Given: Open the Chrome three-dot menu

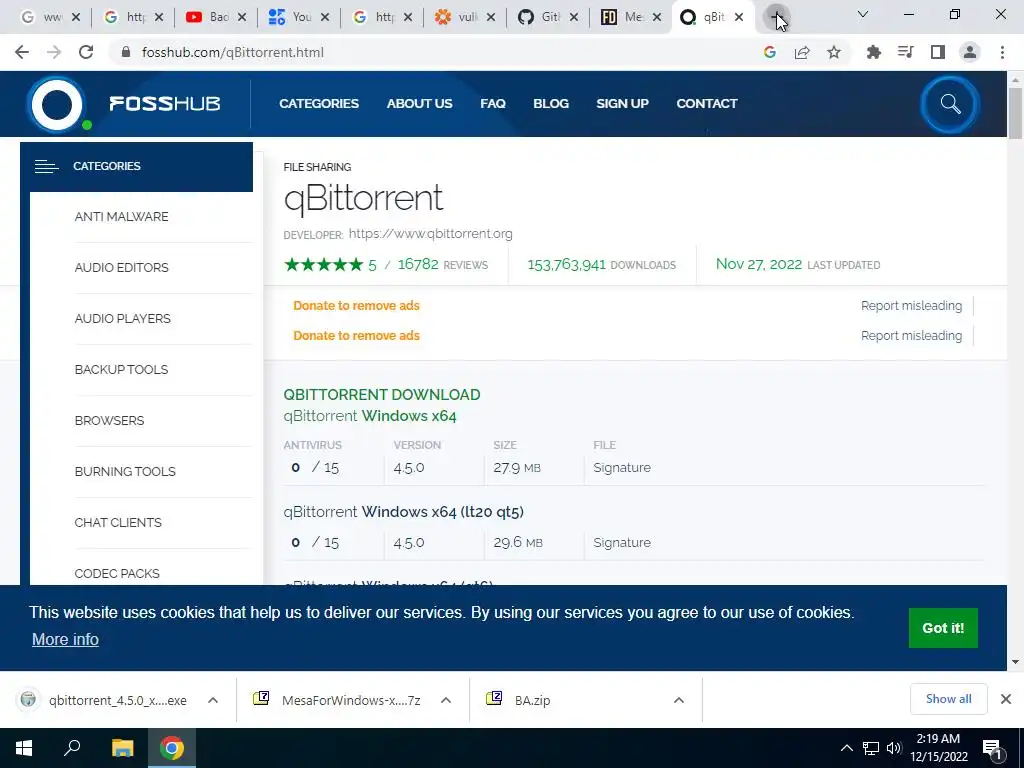Looking at the screenshot, I should [x=1002, y=52].
